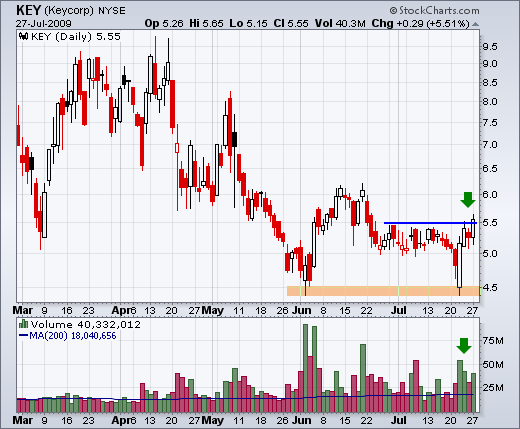Viewport: 520px width, 429px height.
Task: Click the 75M volume axis label
Action: coord(493,341)
